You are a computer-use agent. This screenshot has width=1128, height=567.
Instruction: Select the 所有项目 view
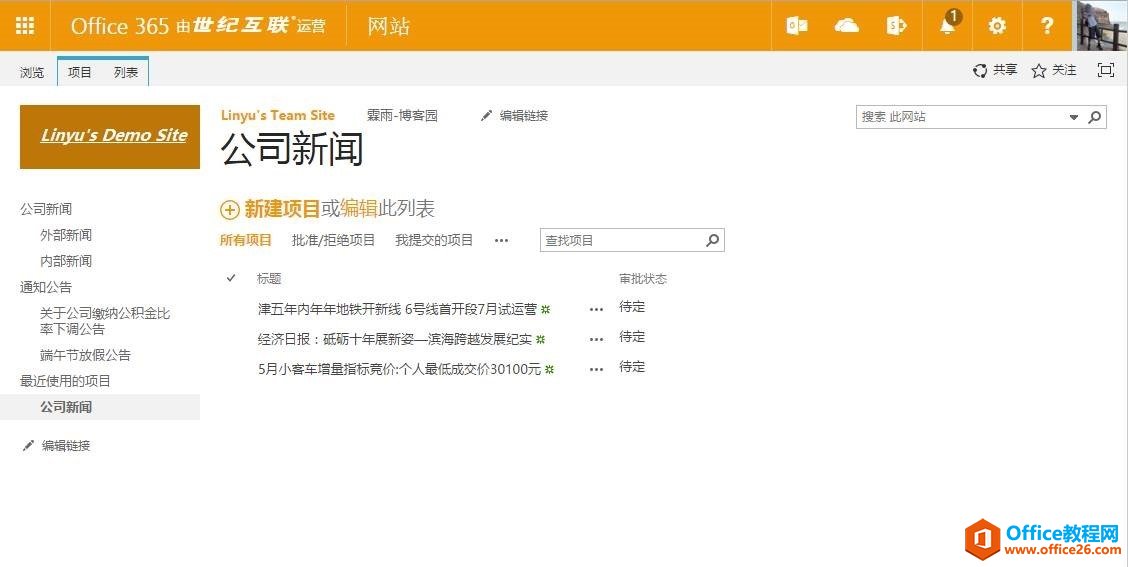tap(246, 240)
